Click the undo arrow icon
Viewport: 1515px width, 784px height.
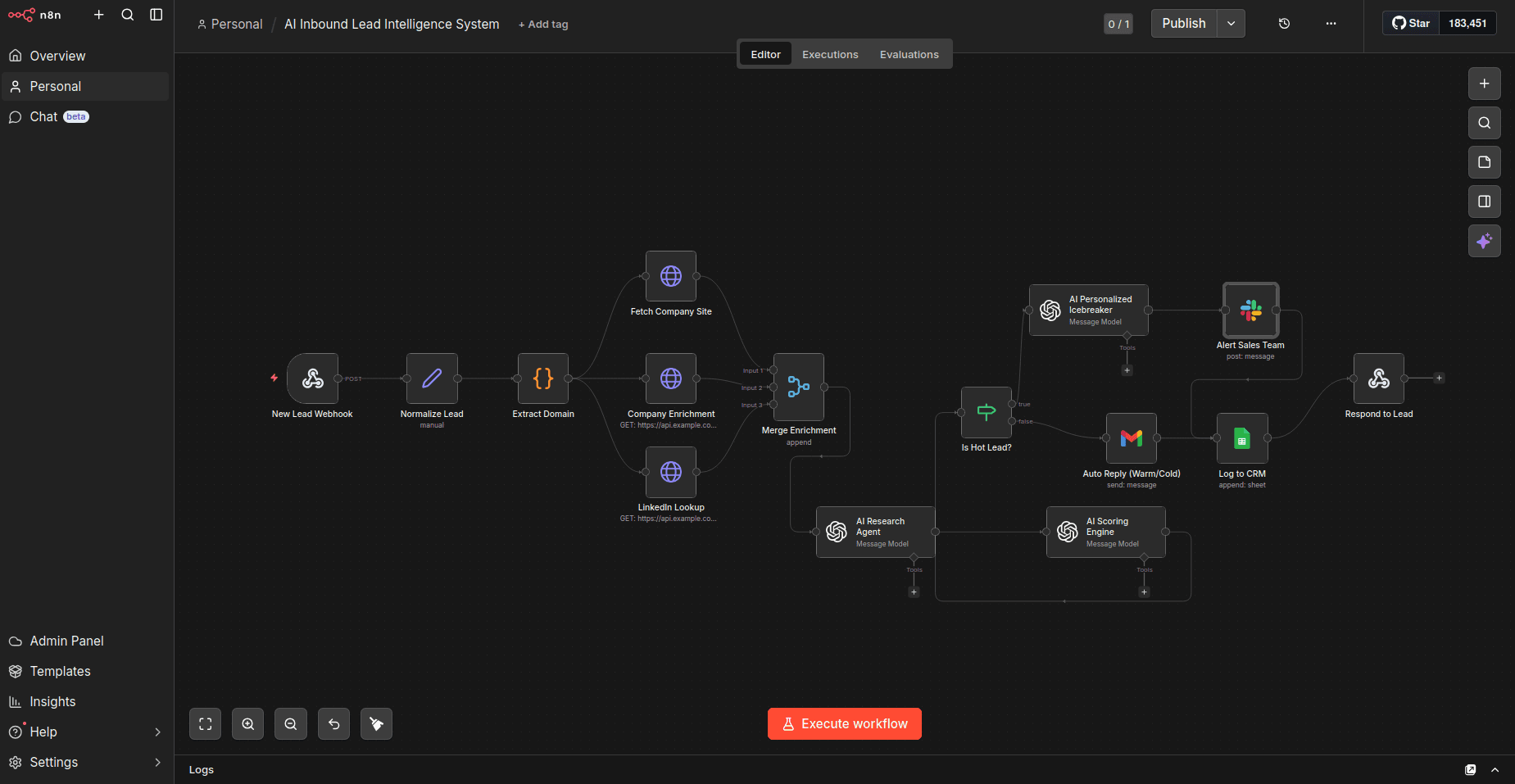(x=333, y=723)
